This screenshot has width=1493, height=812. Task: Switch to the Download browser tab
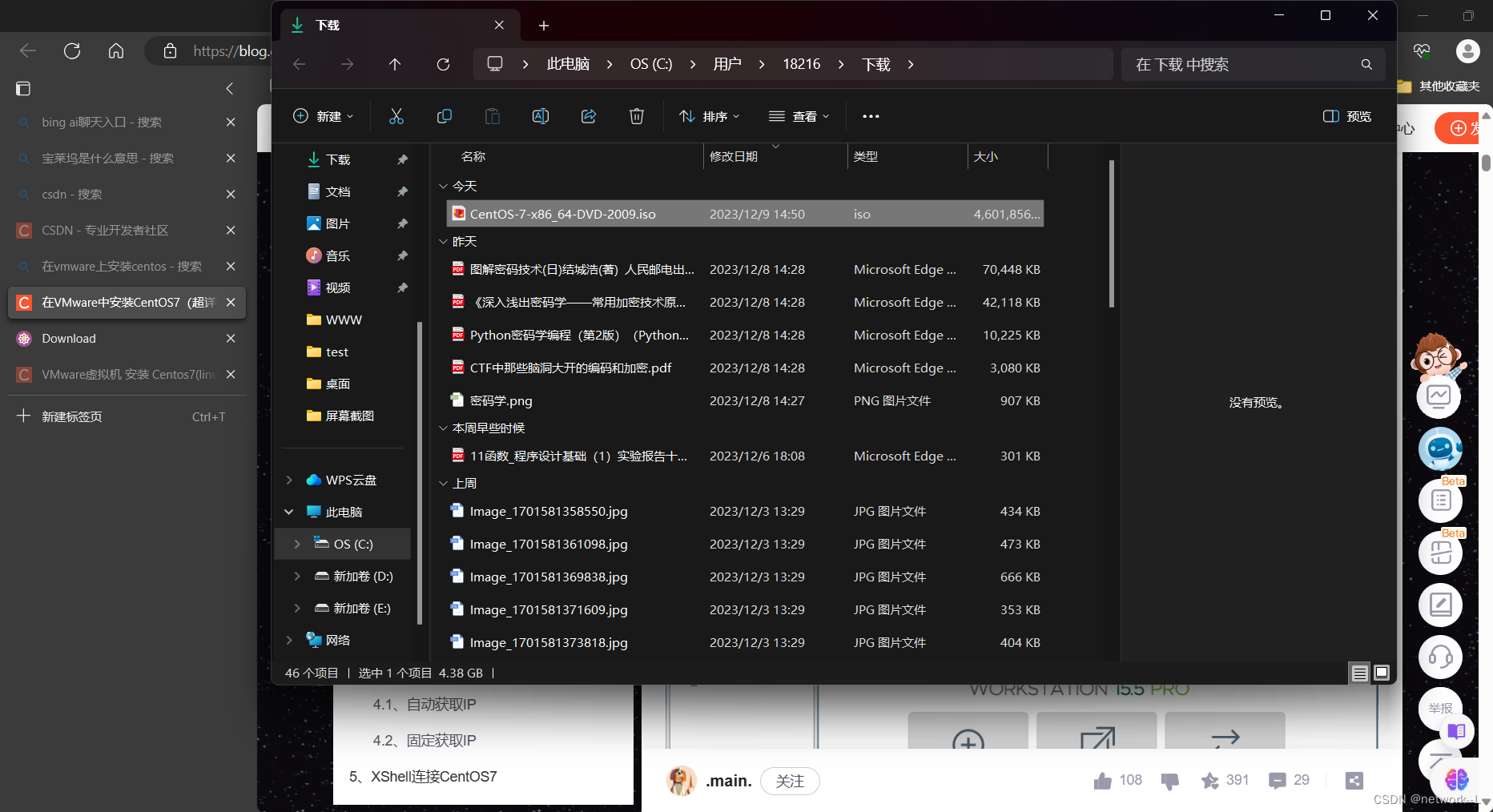pos(127,339)
